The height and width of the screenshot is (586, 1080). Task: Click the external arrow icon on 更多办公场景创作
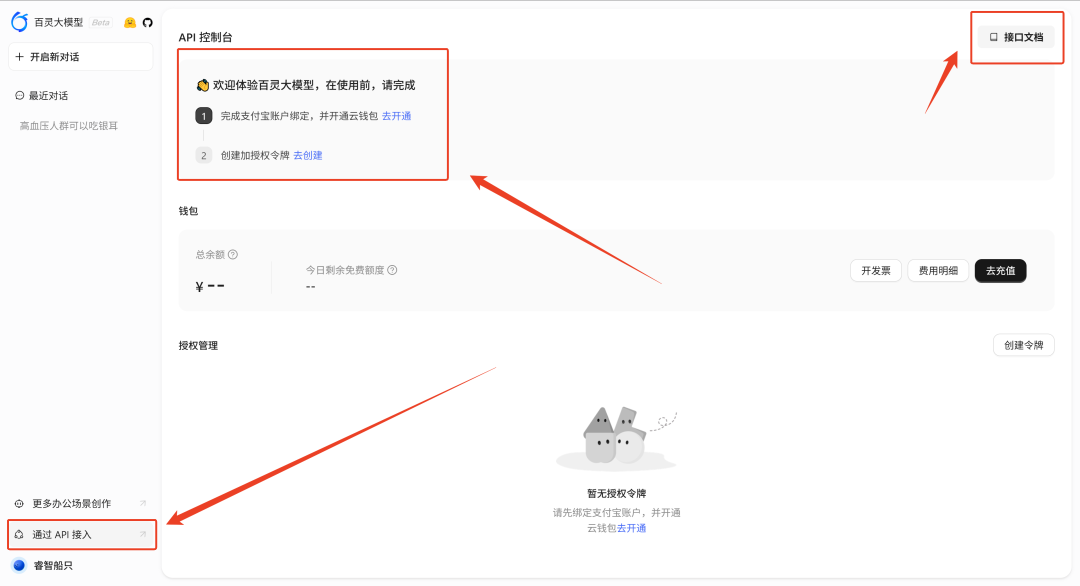pos(142,503)
